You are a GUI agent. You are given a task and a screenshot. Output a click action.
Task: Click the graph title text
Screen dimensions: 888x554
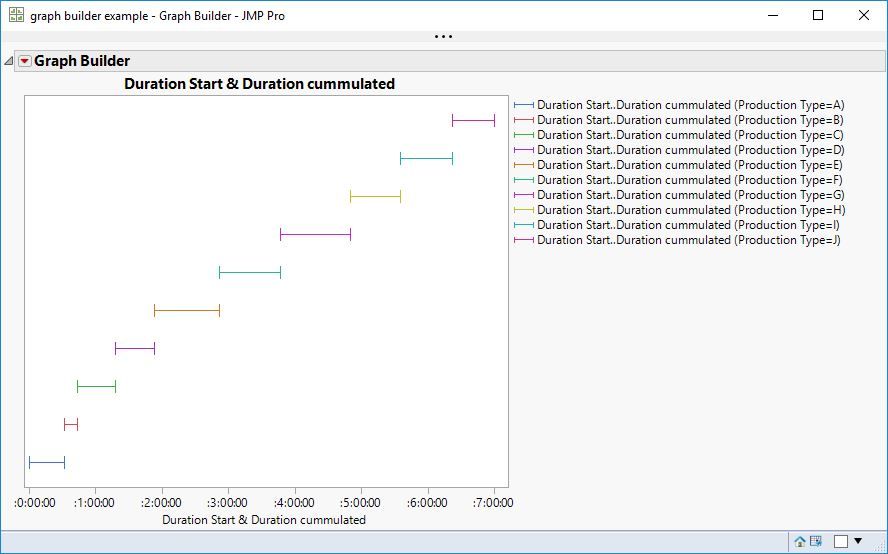(259, 84)
